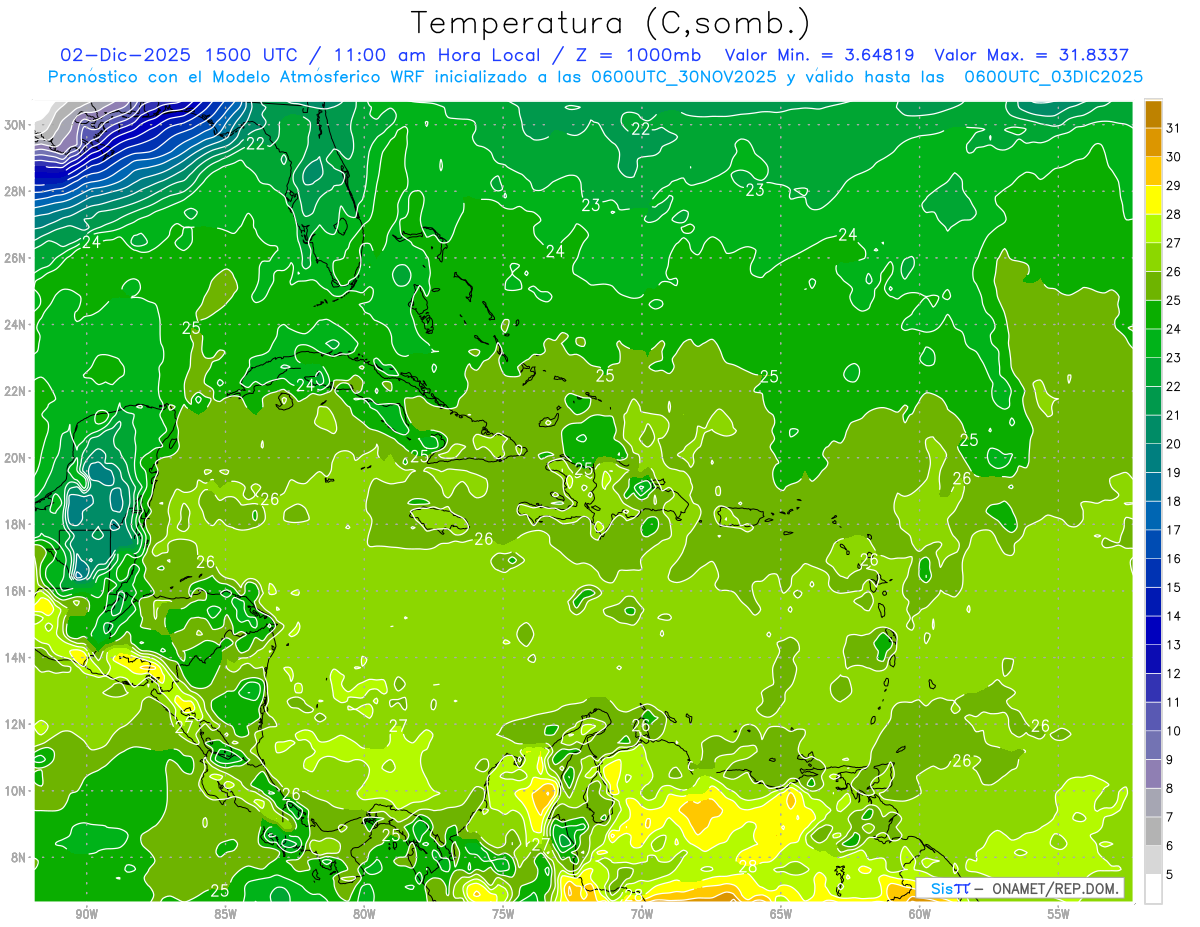
Task: Click the '8N' latitude axis label
Action: coord(20,857)
